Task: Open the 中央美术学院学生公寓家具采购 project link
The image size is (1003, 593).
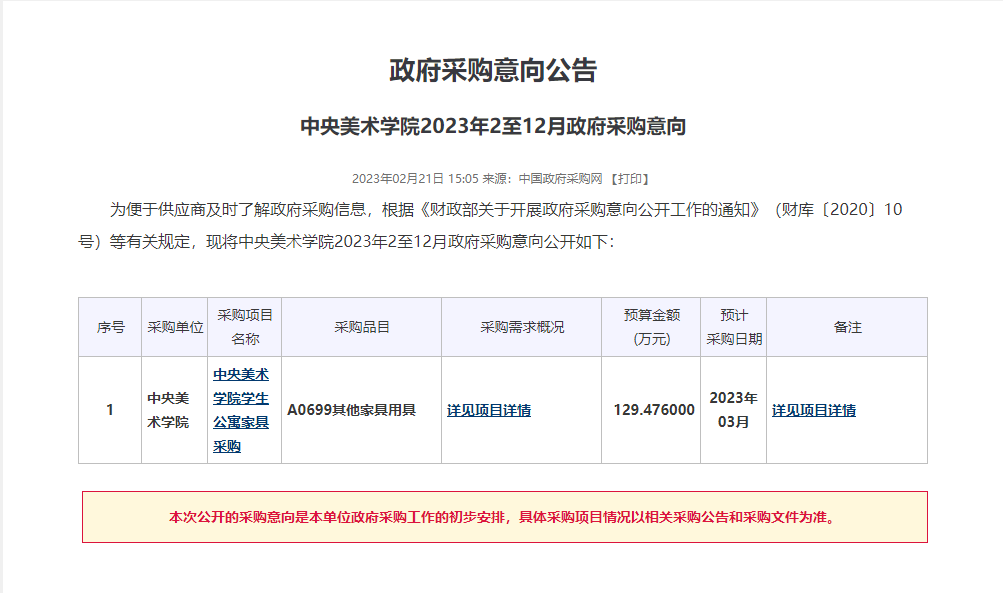Action: (x=241, y=410)
